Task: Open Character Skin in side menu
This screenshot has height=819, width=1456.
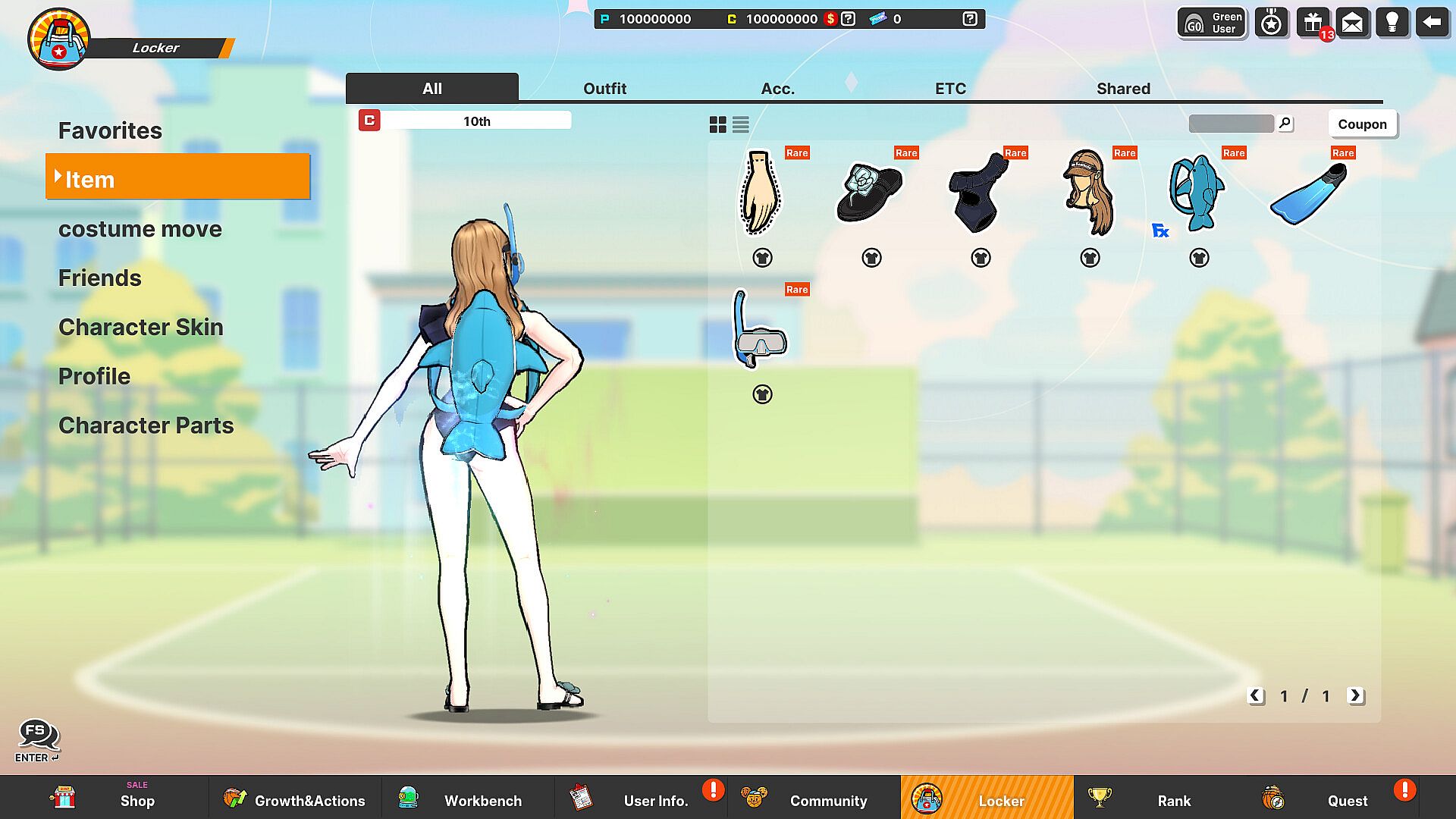Action: coord(141,327)
